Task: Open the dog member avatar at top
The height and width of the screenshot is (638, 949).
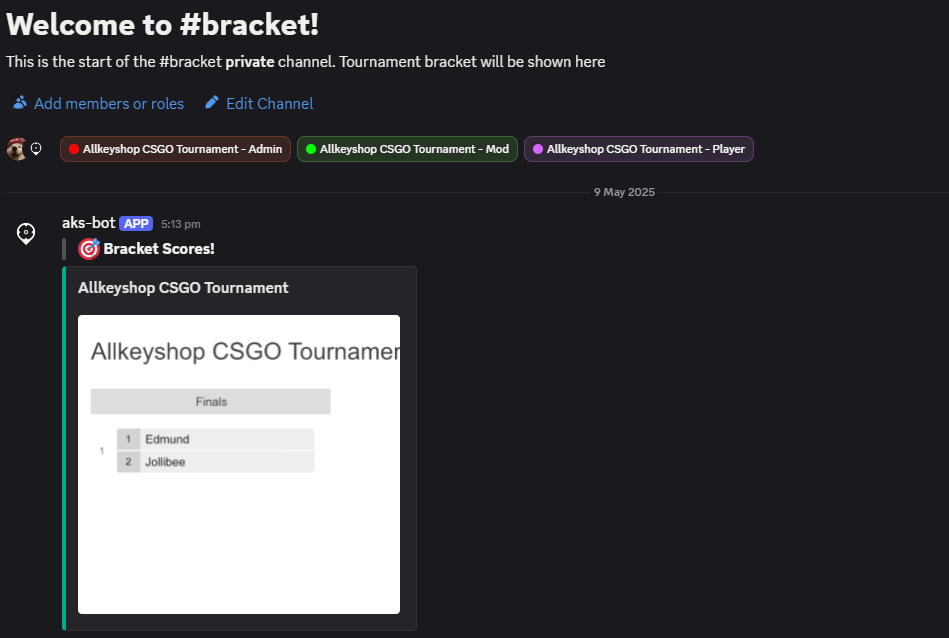Action: click(x=15, y=149)
